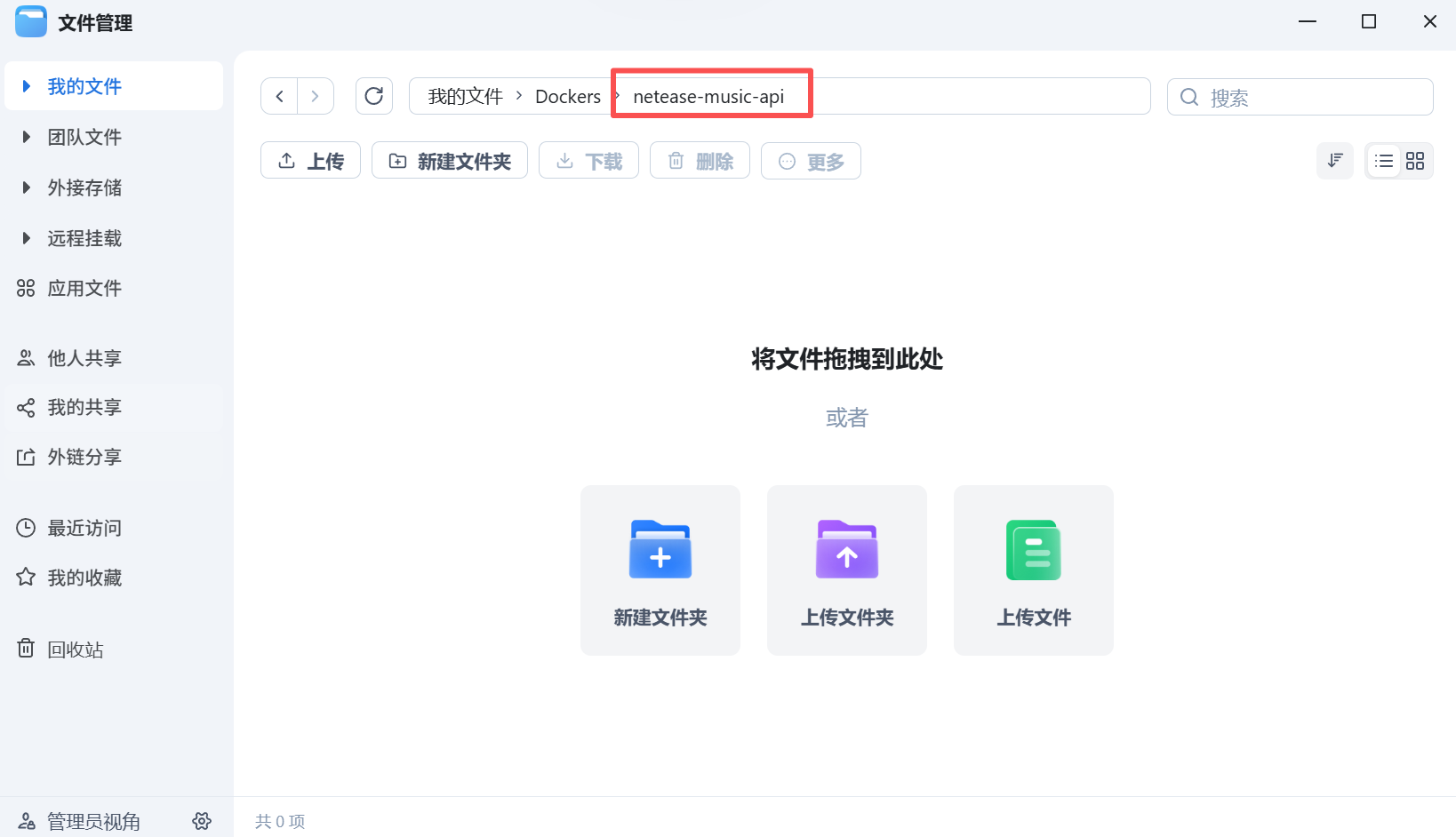Go back using the left arrow
This screenshot has width=1456, height=837.
pos(280,96)
